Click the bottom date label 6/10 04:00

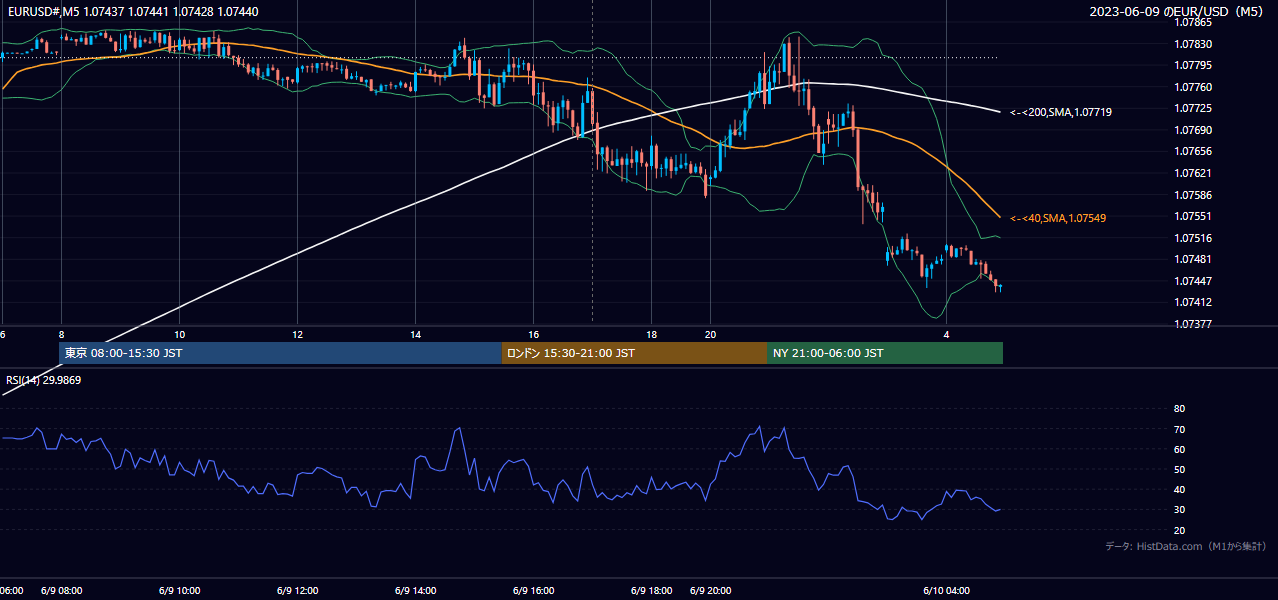coord(946,591)
